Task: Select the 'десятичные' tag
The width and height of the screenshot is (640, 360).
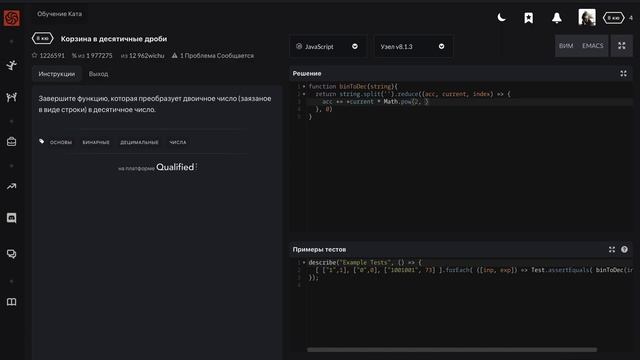Action: [x=139, y=142]
